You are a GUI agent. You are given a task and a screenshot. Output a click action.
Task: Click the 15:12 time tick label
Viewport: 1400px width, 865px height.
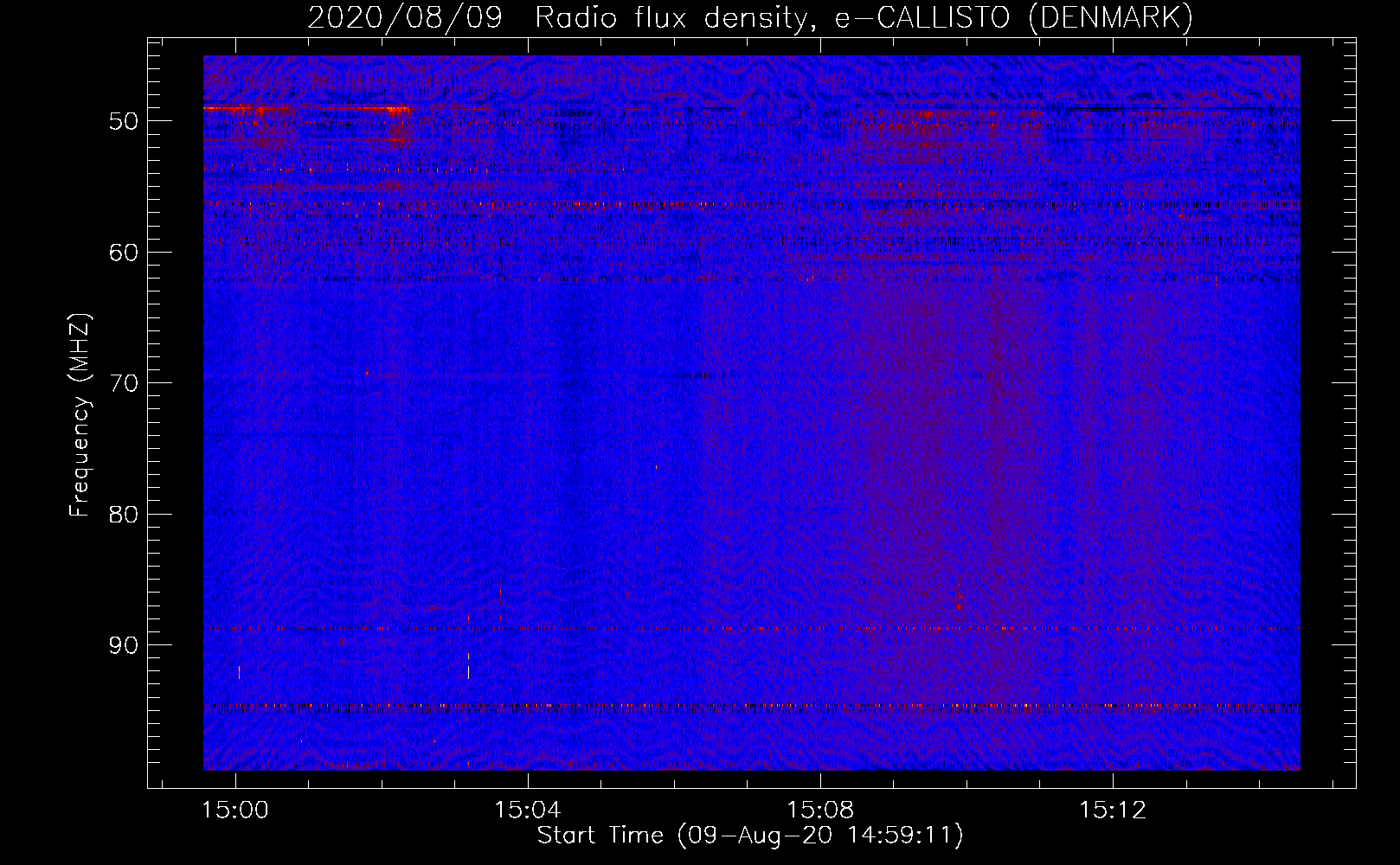(1113, 811)
